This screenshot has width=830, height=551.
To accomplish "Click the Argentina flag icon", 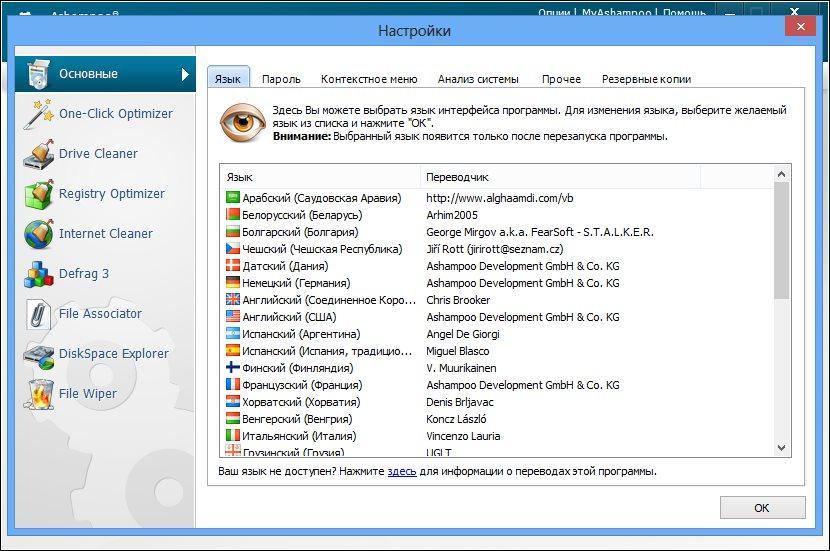I will click(x=233, y=333).
